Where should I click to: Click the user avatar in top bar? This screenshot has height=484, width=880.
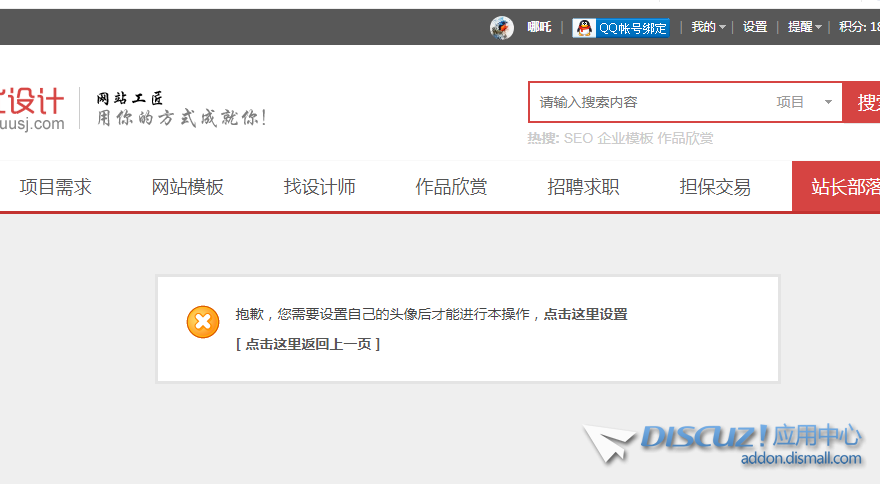(x=502, y=27)
